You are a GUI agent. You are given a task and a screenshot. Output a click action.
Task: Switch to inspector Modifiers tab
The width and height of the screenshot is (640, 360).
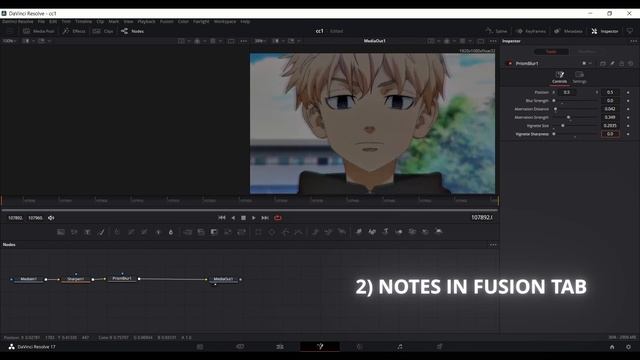point(587,51)
